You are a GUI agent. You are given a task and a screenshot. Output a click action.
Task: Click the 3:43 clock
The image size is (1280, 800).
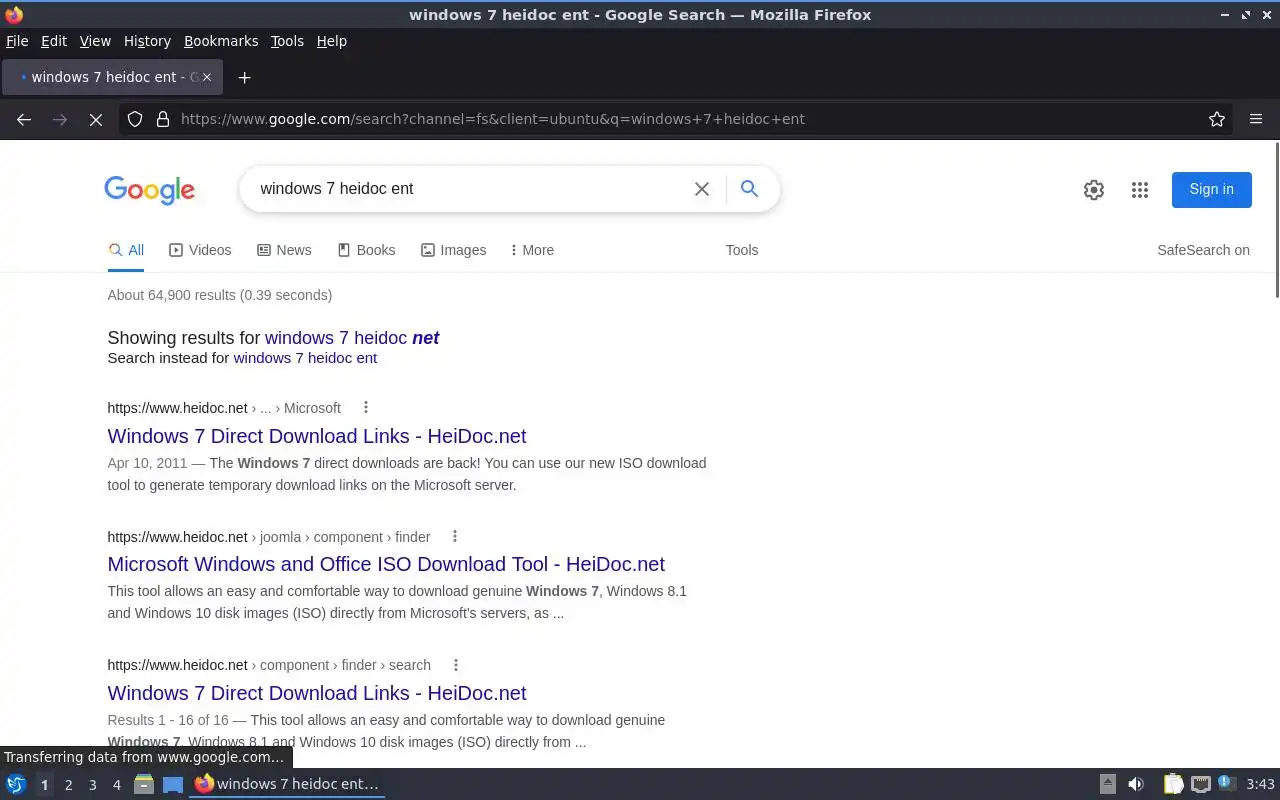click(x=1260, y=784)
